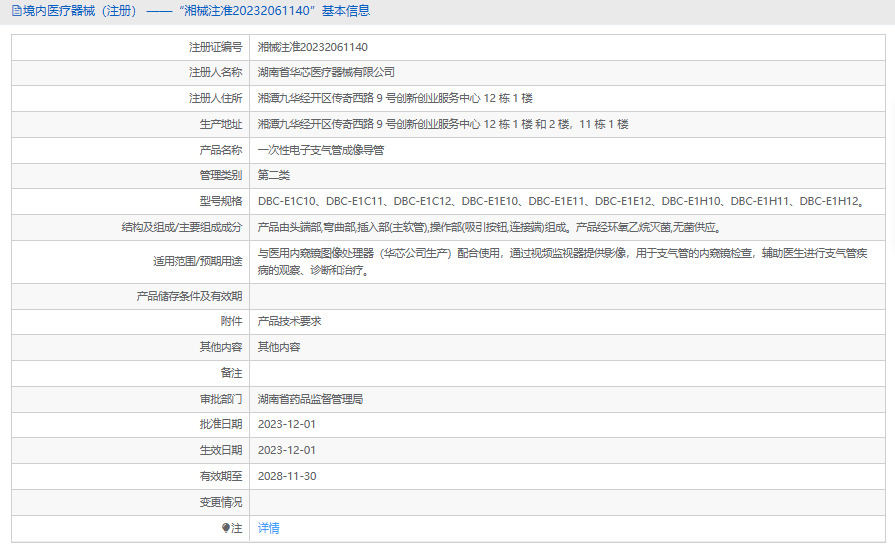The width and height of the screenshot is (895, 547).
Task: Click the 附件 label
Action: point(232,321)
